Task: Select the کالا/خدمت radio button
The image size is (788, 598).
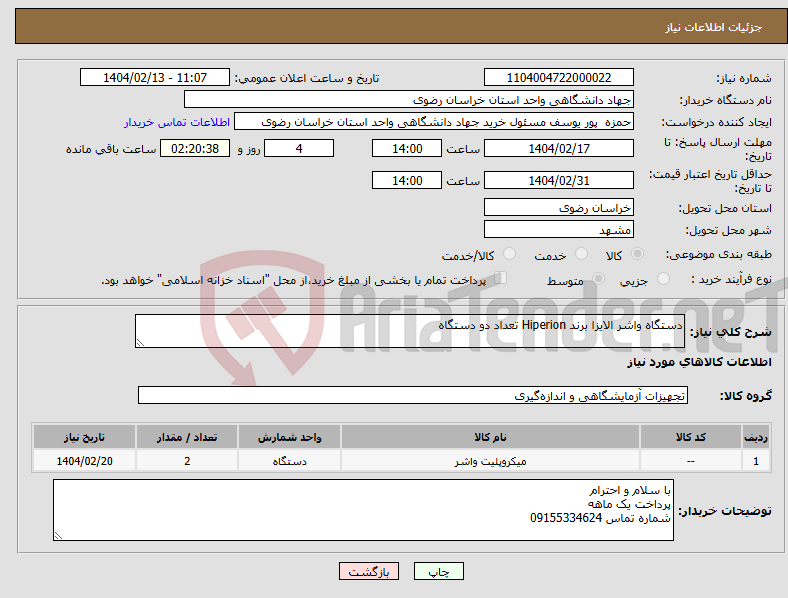Action: tap(510, 254)
